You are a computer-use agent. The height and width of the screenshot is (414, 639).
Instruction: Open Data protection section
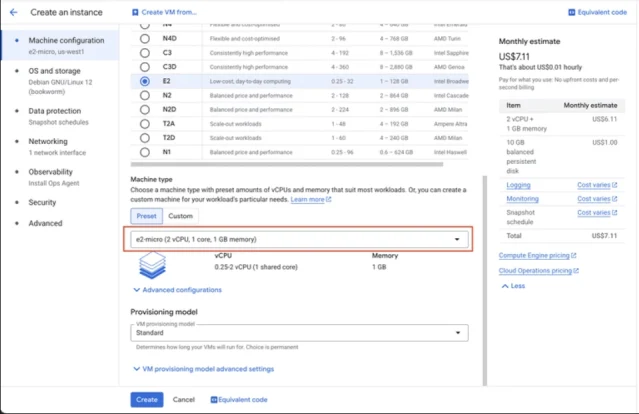[x=60, y=116]
